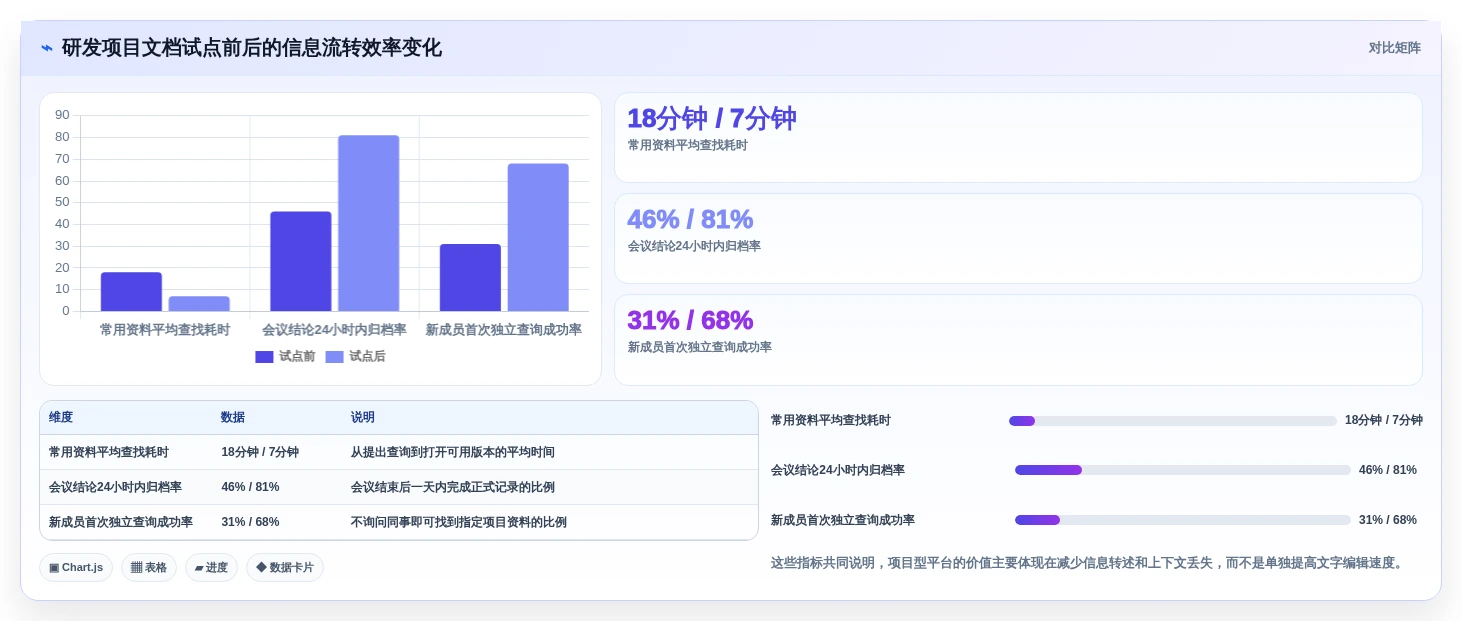Click the 数据卡片 tag chip

(285, 568)
